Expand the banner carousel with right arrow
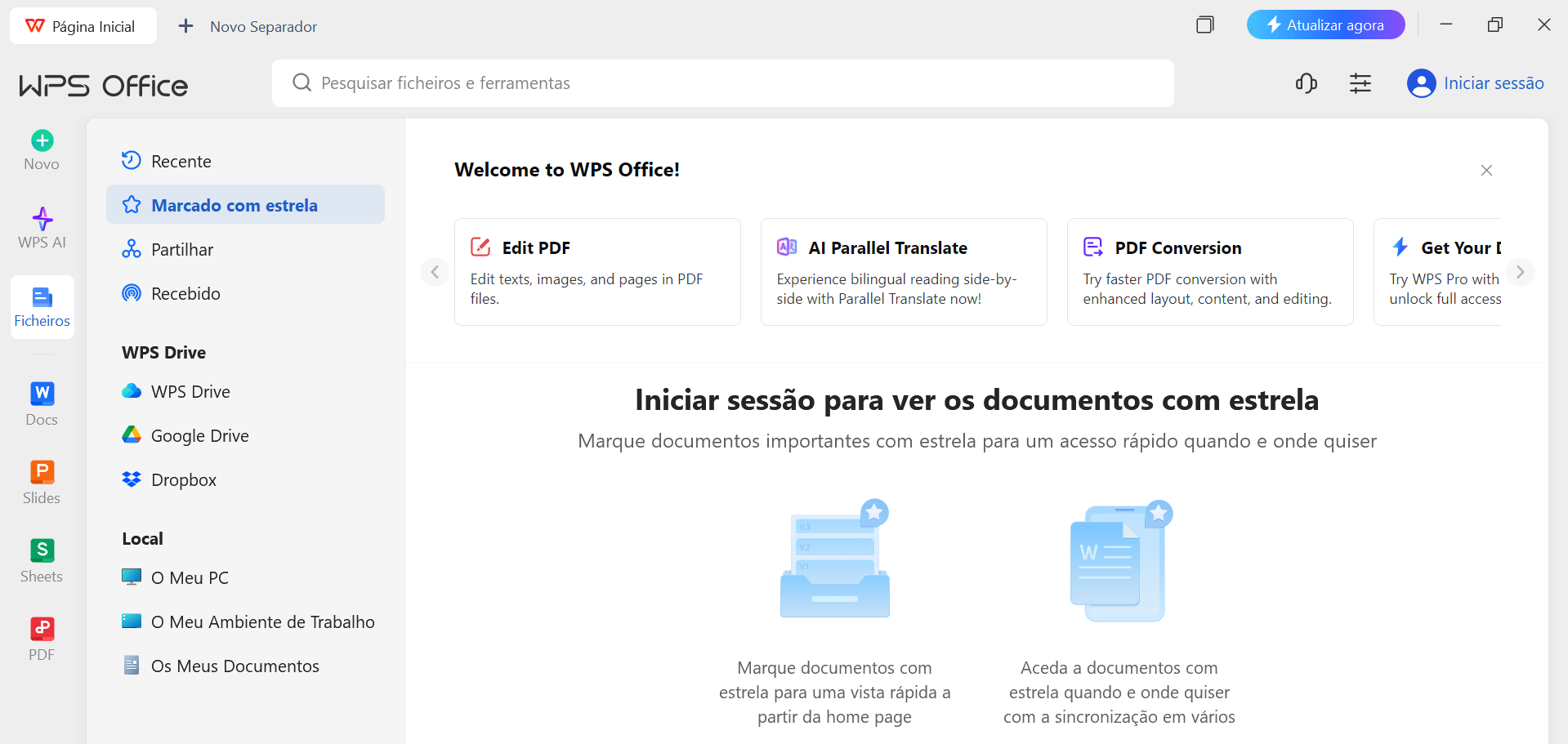Screen dimensions: 1568x744 pos(1521,272)
